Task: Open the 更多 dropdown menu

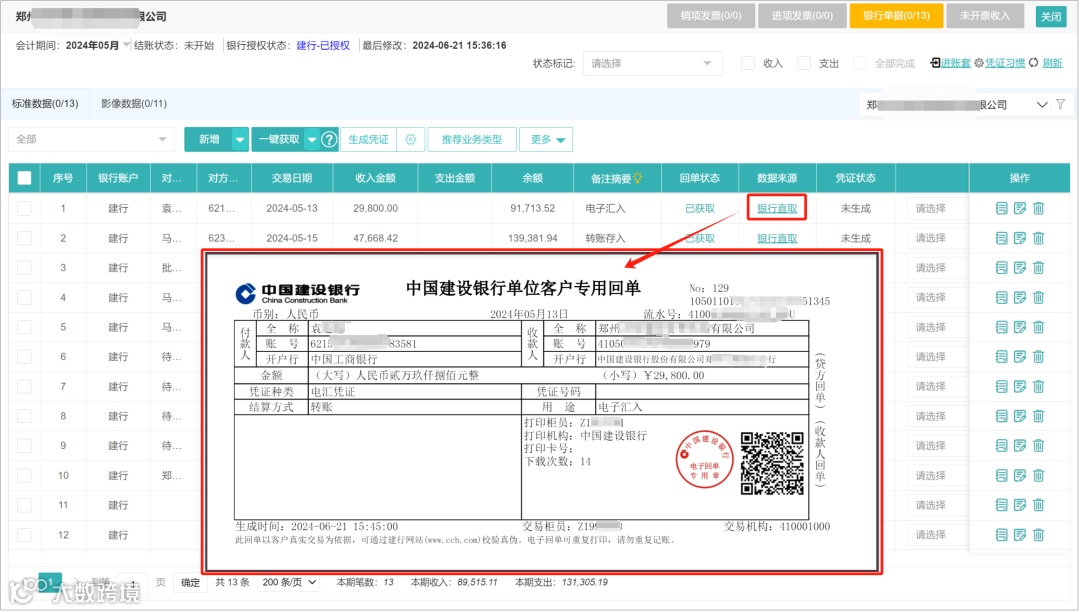Action: coord(546,140)
